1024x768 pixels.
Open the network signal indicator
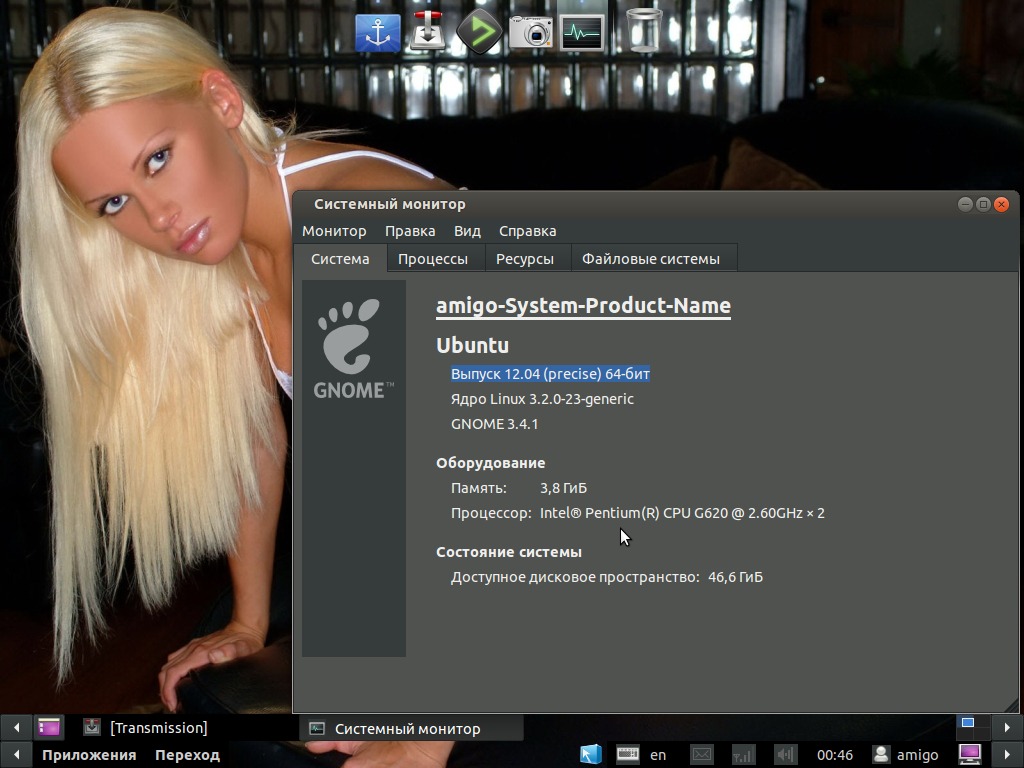[x=743, y=755]
